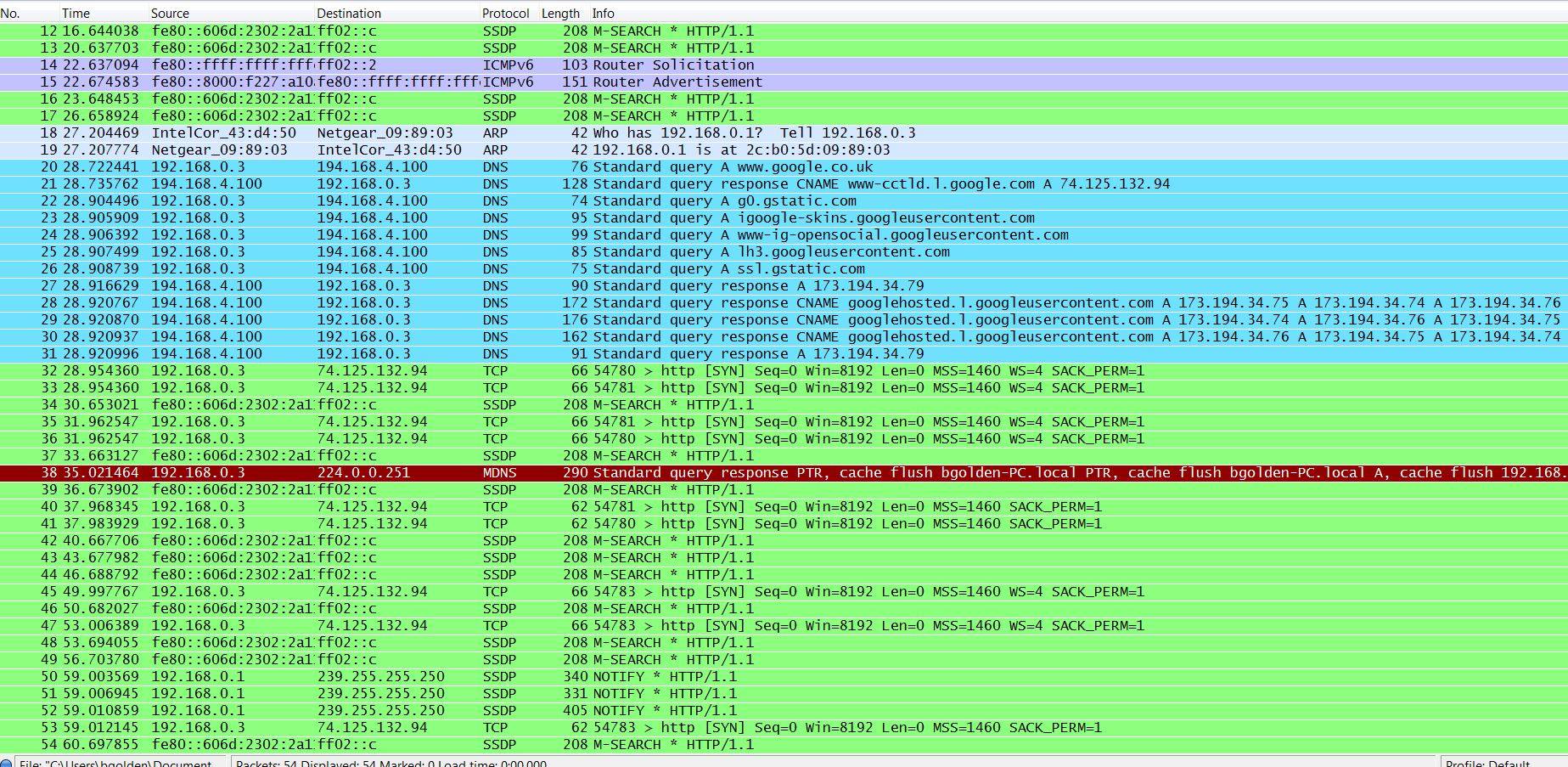Click the expert info icon in status bar
Screen dimensions: 1568x767
[5, 762]
